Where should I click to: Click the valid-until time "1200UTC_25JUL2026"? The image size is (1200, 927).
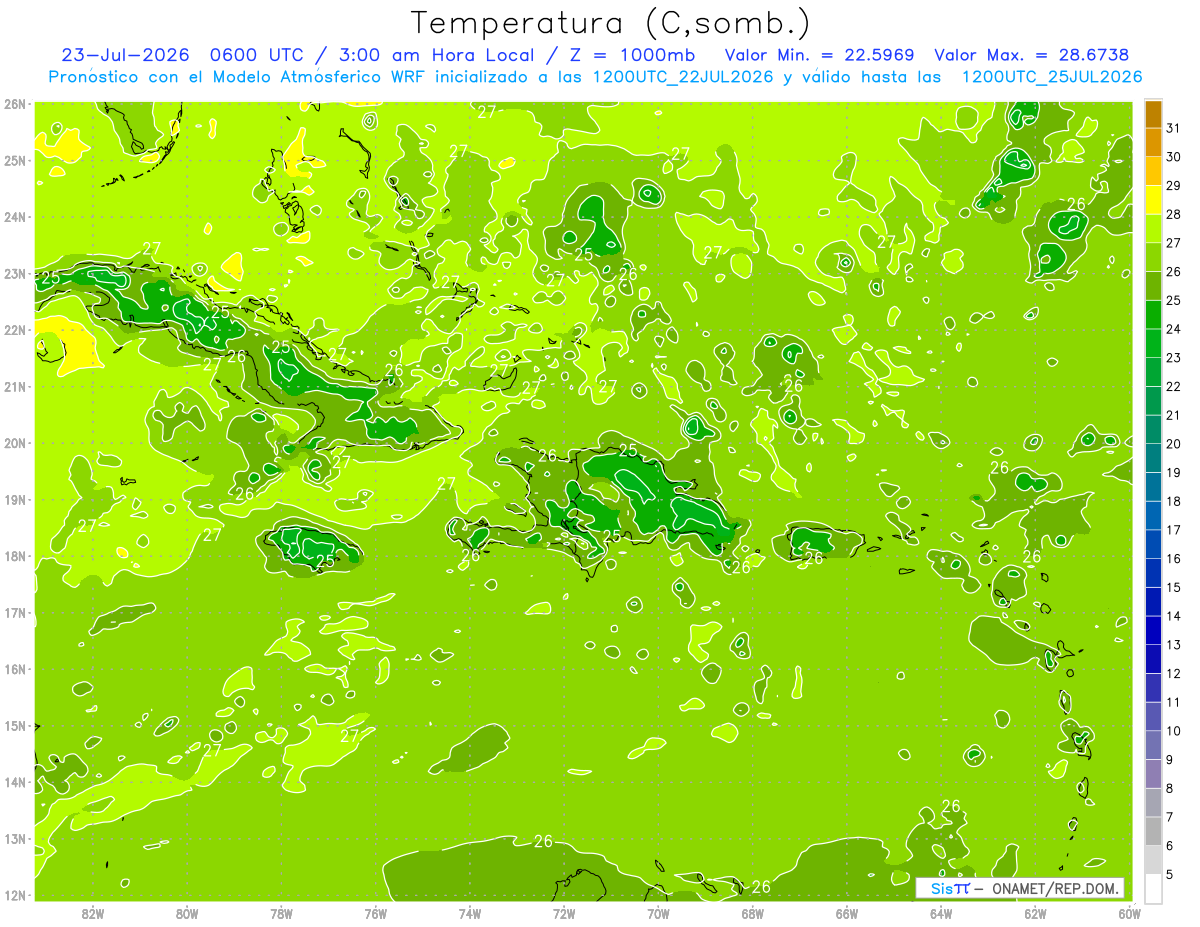[1051, 77]
